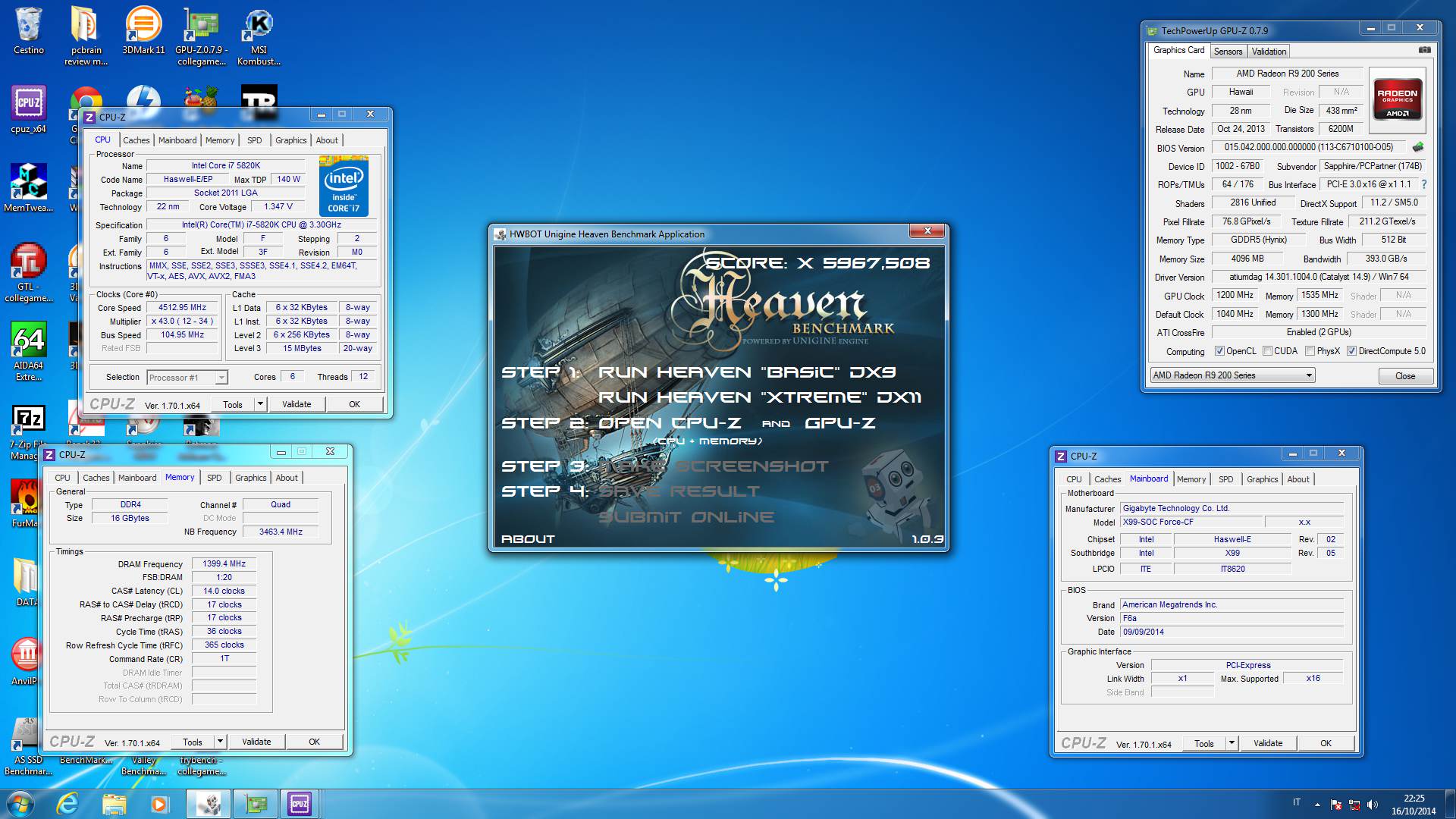Launch the AIDA64 Extreme desktop shortcut
This screenshot has width=1456, height=819.
pyautogui.click(x=29, y=350)
